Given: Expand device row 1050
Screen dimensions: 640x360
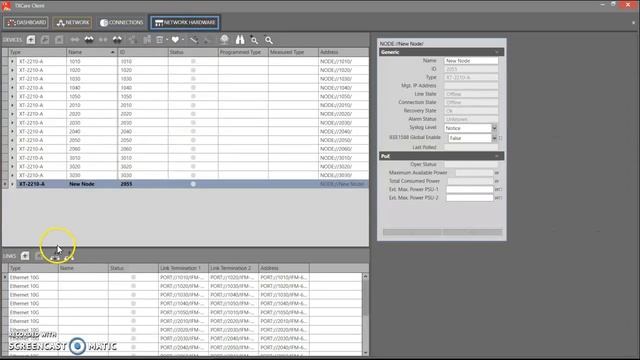Looking at the screenshot, I should [12, 96].
